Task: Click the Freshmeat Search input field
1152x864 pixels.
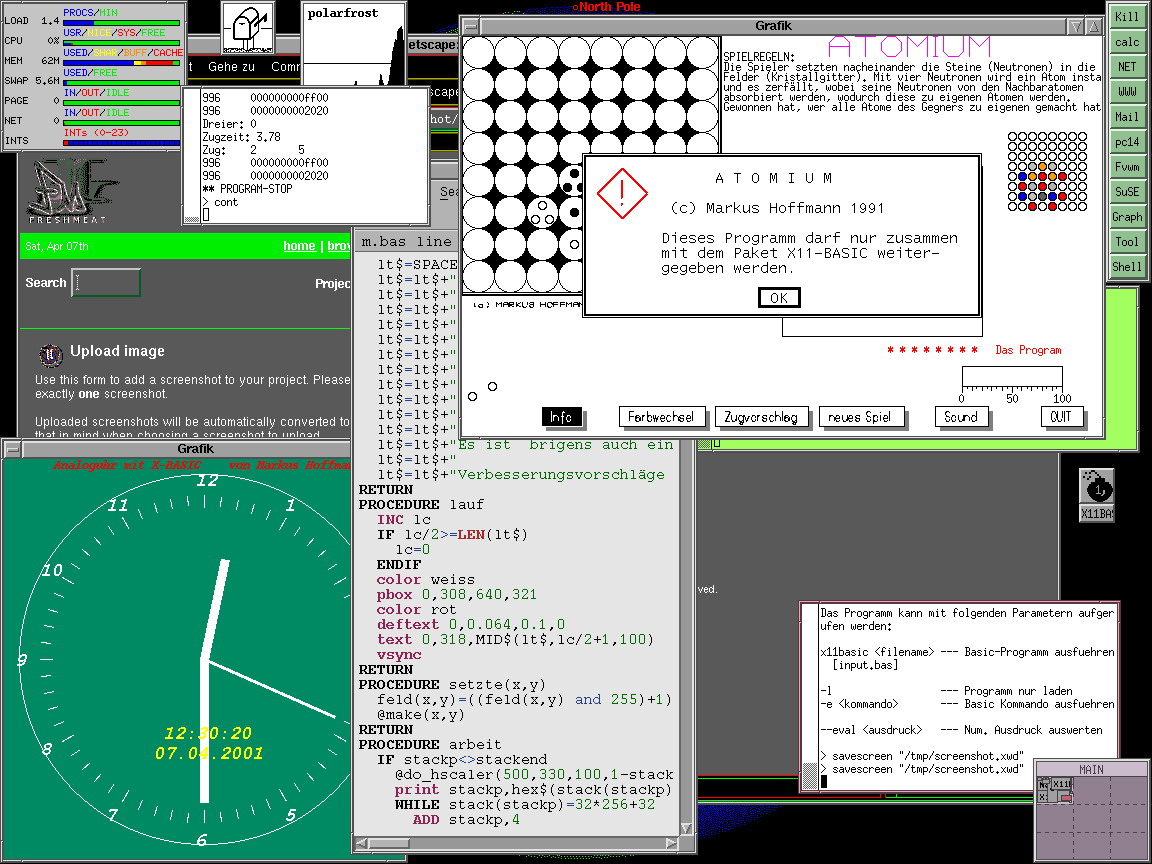Action: coord(106,283)
